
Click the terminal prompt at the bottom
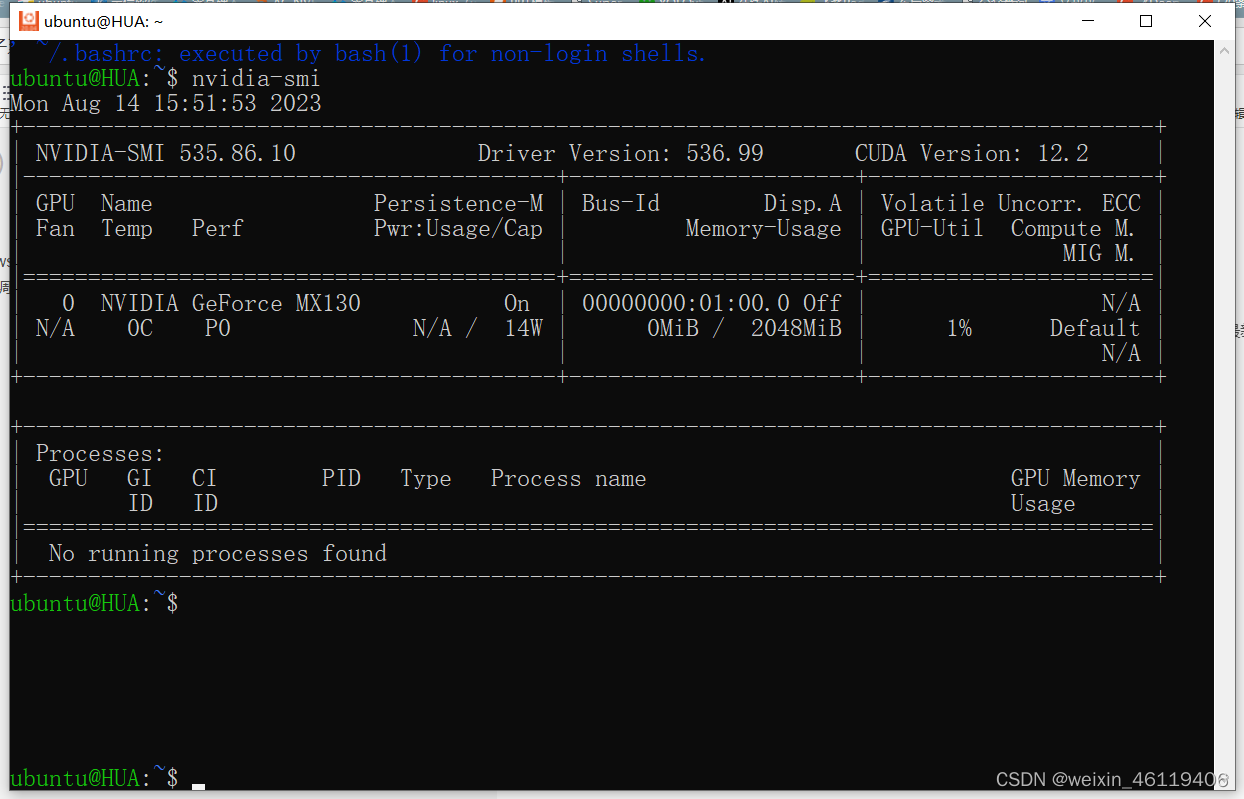90,778
